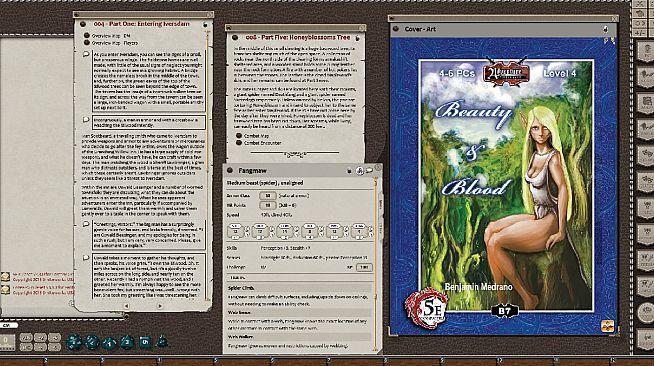
Task: Click Fangmaw Skills line 'Perception, Stealth'
Action: tap(285, 248)
